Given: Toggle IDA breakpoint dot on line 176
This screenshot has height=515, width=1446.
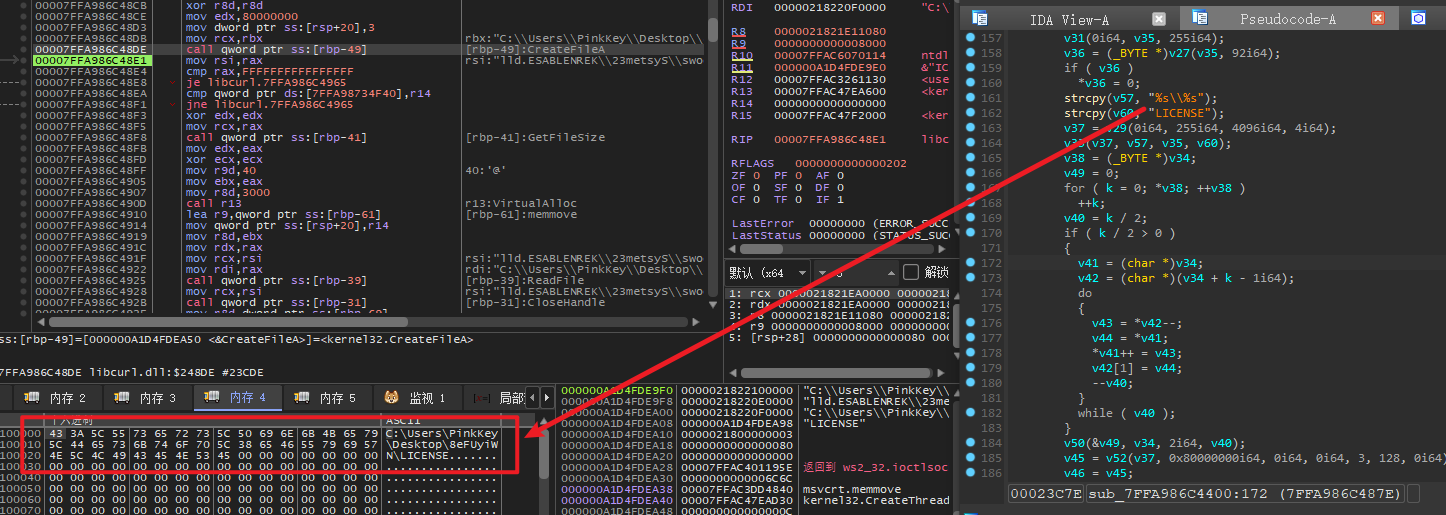Looking at the screenshot, I should coord(969,323).
